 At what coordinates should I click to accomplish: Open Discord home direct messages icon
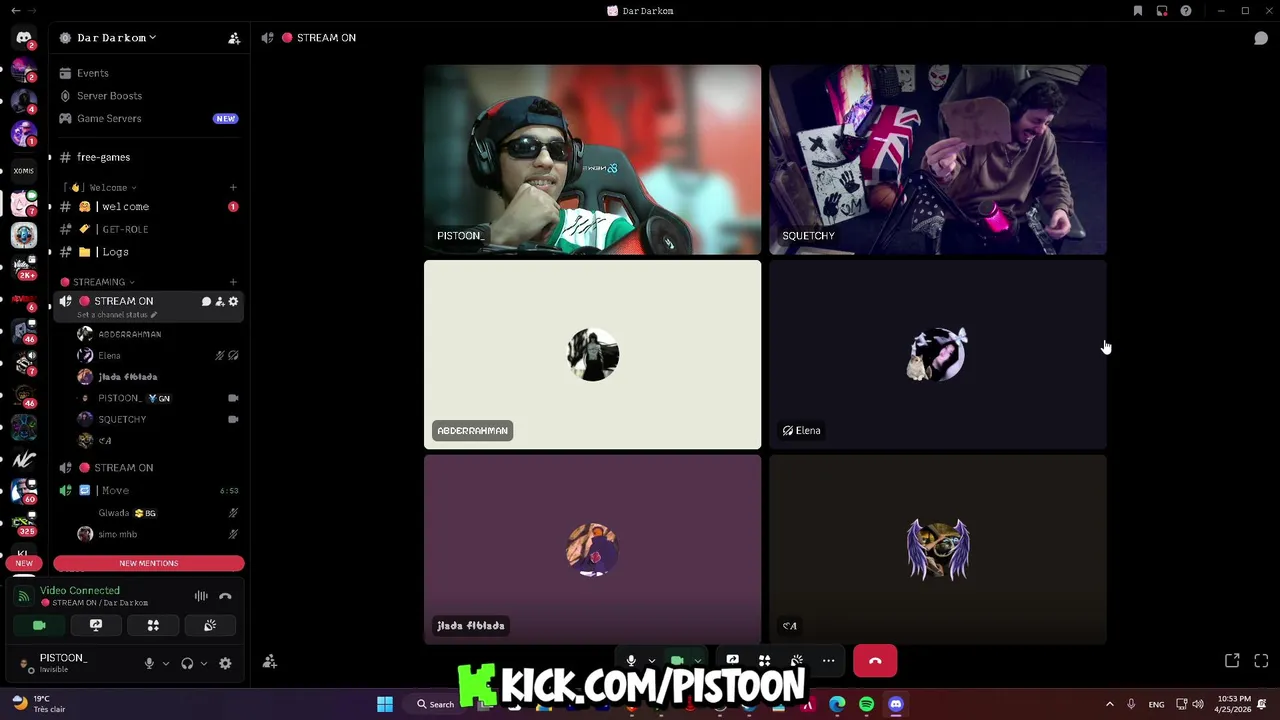[24, 38]
